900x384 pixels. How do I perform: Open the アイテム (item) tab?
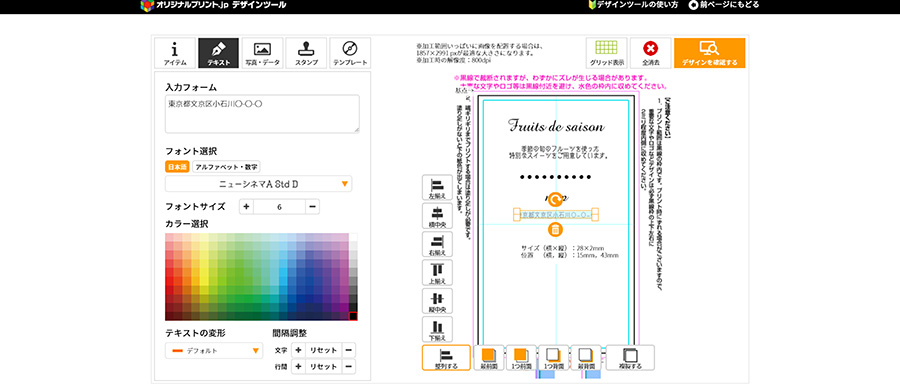pyautogui.click(x=175, y=53)
